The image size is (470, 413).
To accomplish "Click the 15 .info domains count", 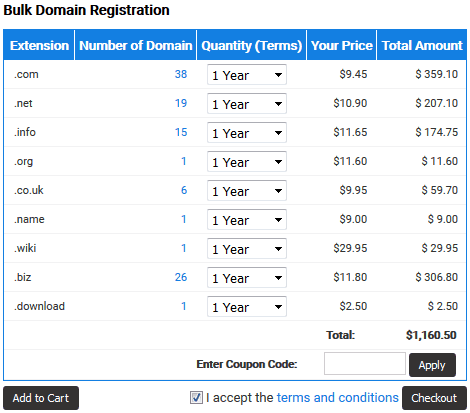I will tap(181, 132).
